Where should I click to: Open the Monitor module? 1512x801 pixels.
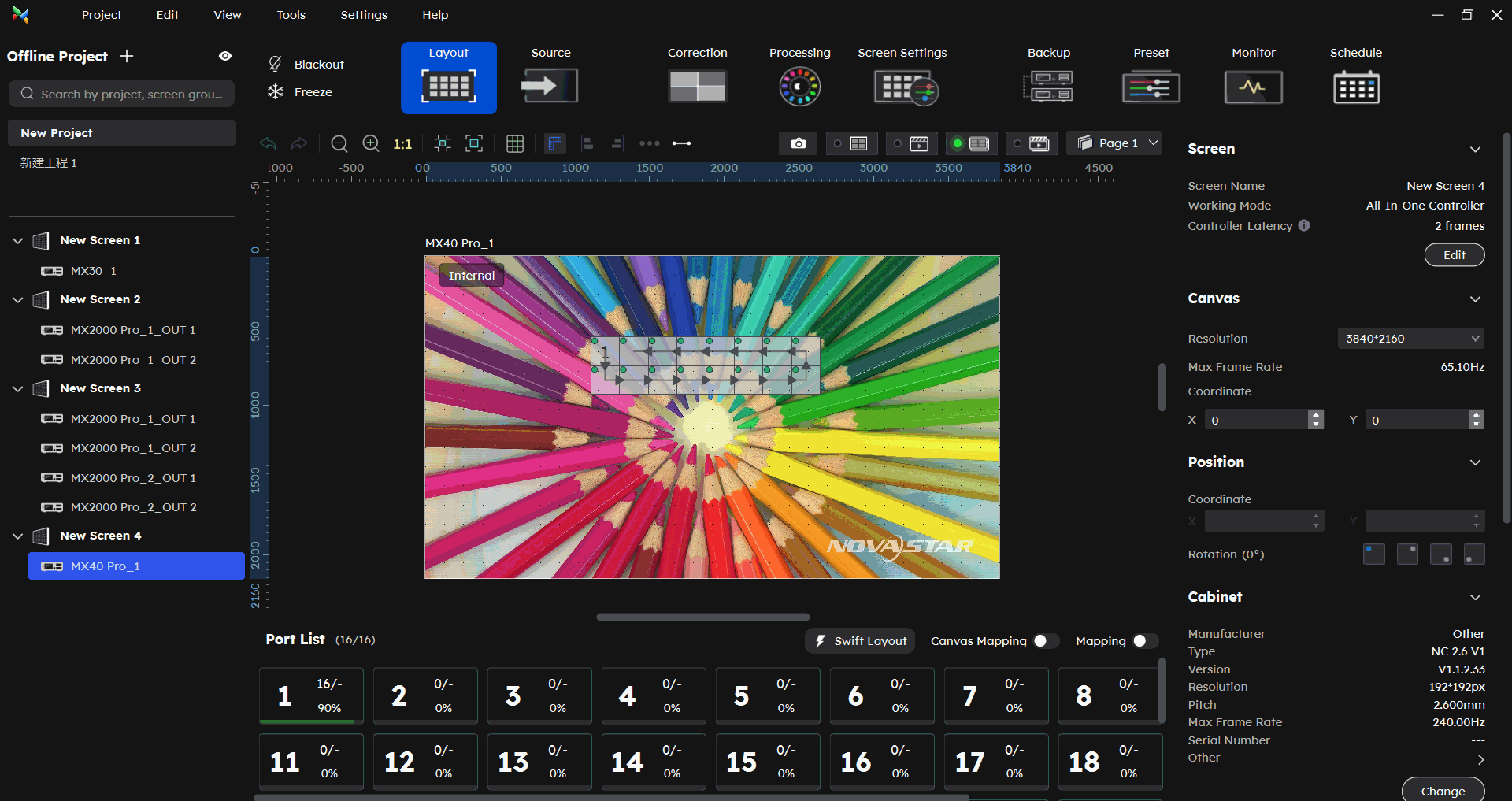pyautogui.click(x=1253, y=86)
